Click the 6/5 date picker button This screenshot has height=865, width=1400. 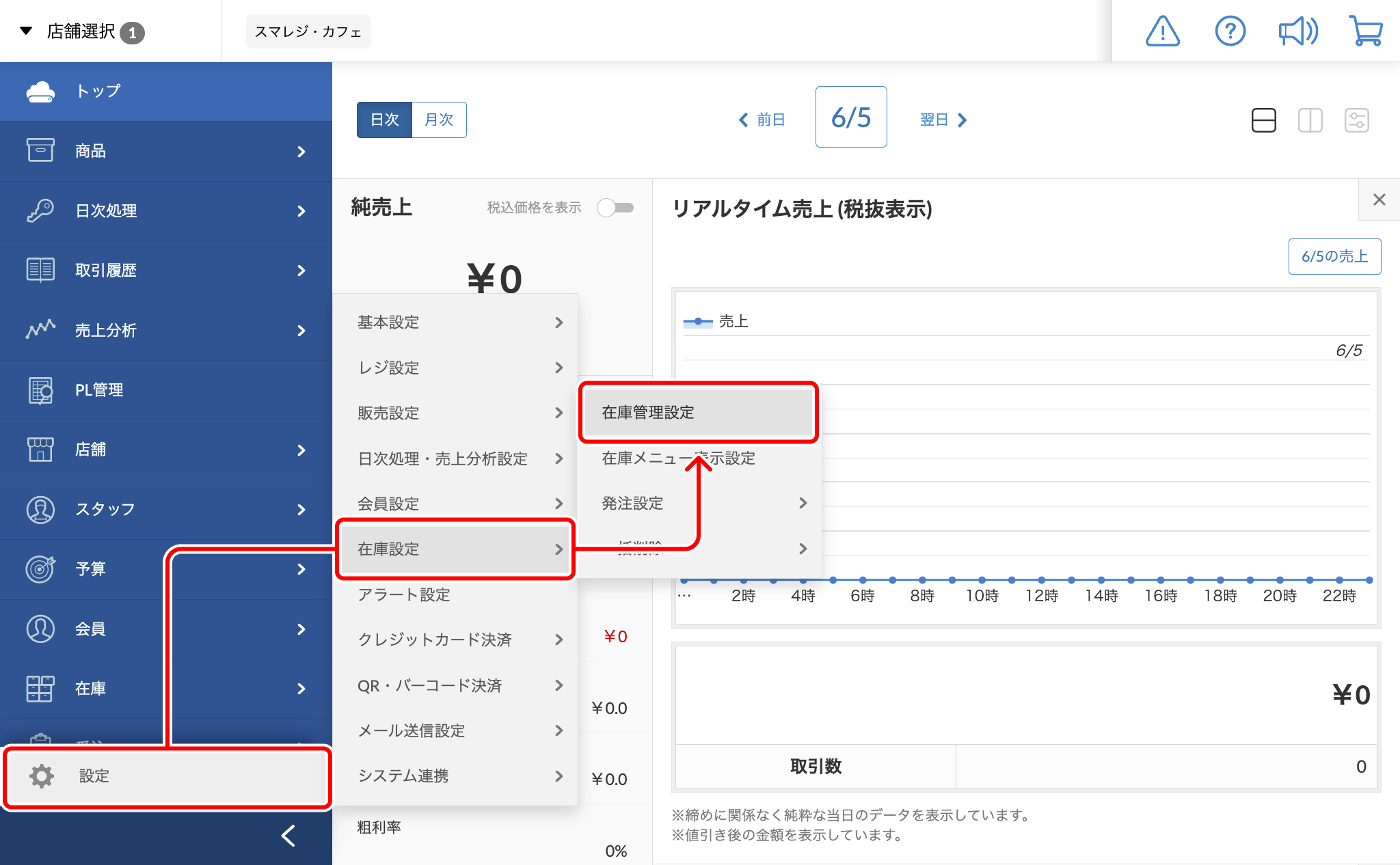851,117
